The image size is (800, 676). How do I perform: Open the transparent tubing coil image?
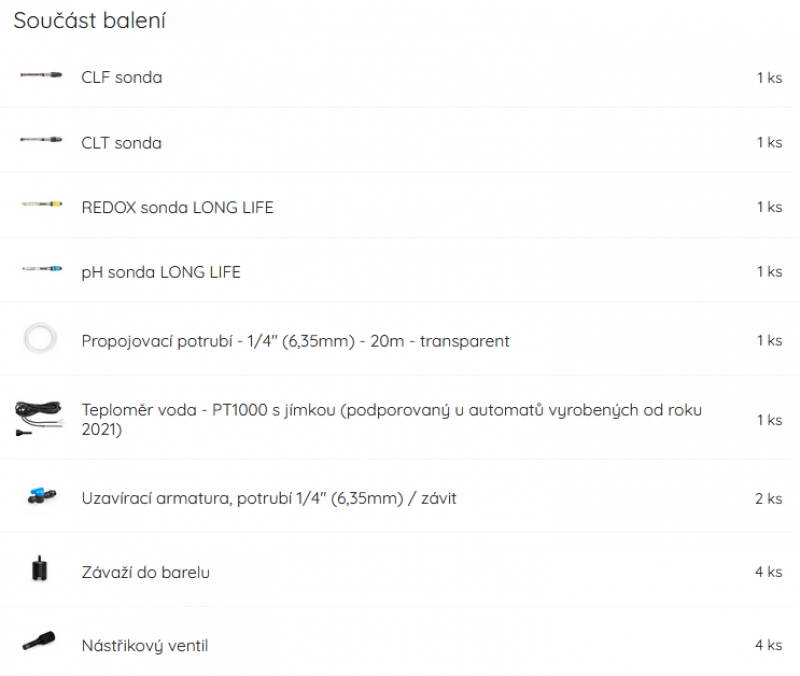[x=40, y=338]
